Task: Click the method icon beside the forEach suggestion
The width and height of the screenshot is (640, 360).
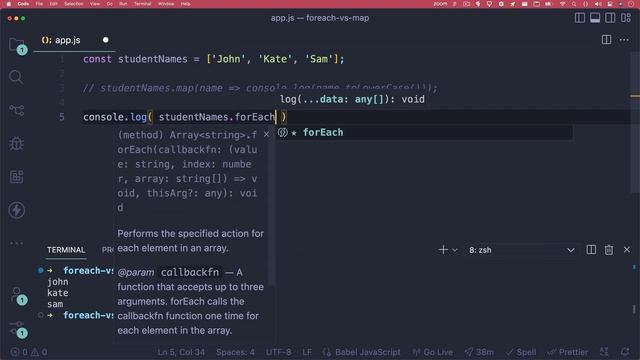Action: point(282,132)
